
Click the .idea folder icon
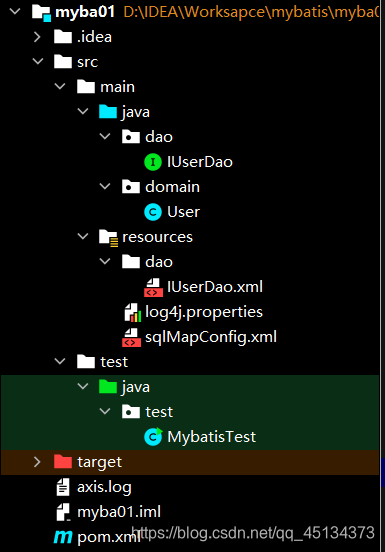(x=63, y=37)
